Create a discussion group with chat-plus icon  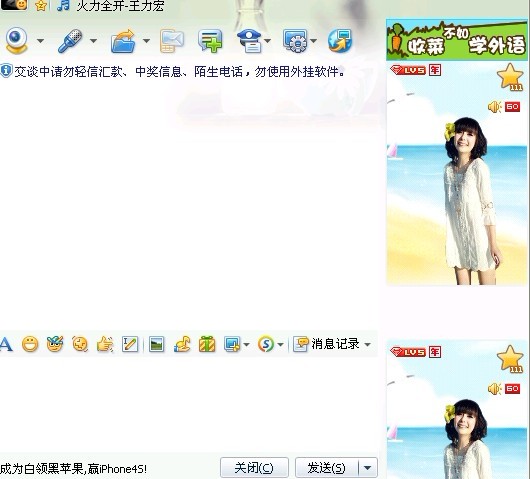[210, 41]
